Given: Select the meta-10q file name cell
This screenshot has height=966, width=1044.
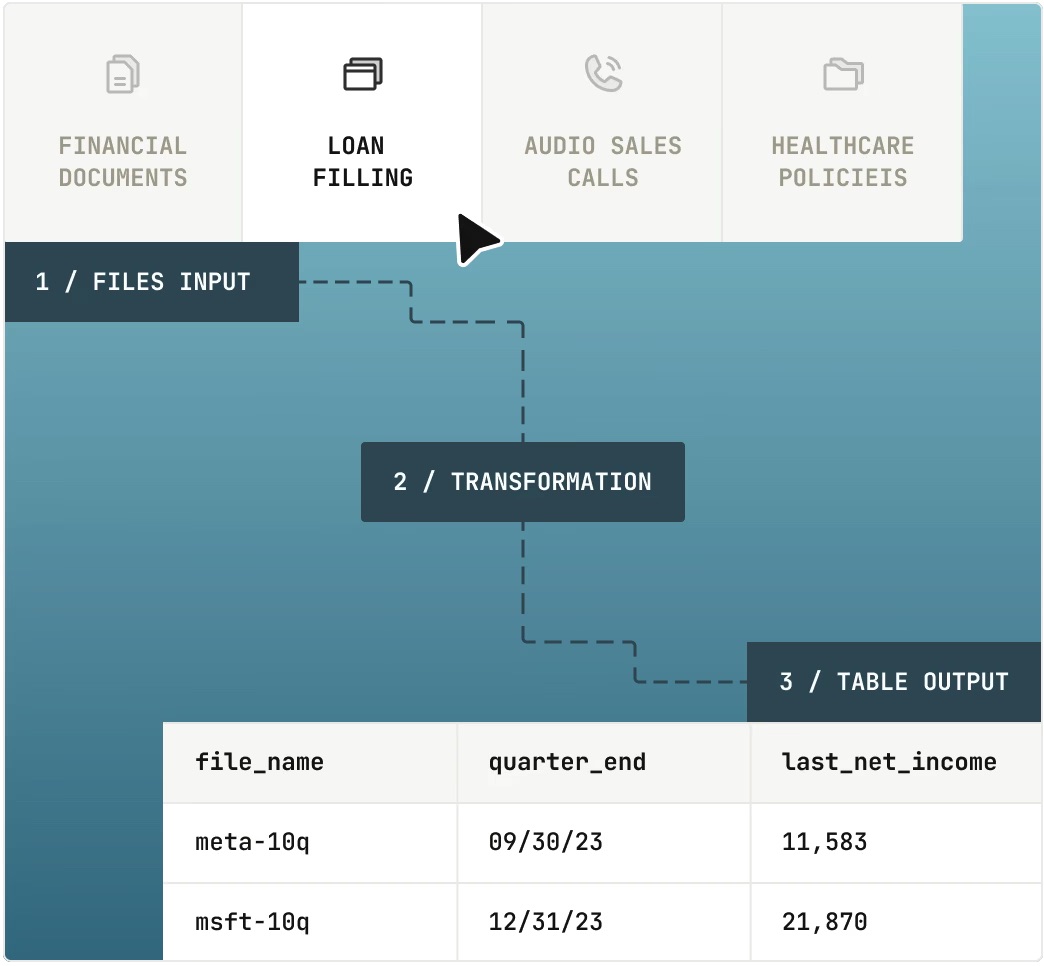Looking at the screenshot, I should point(252,842).
